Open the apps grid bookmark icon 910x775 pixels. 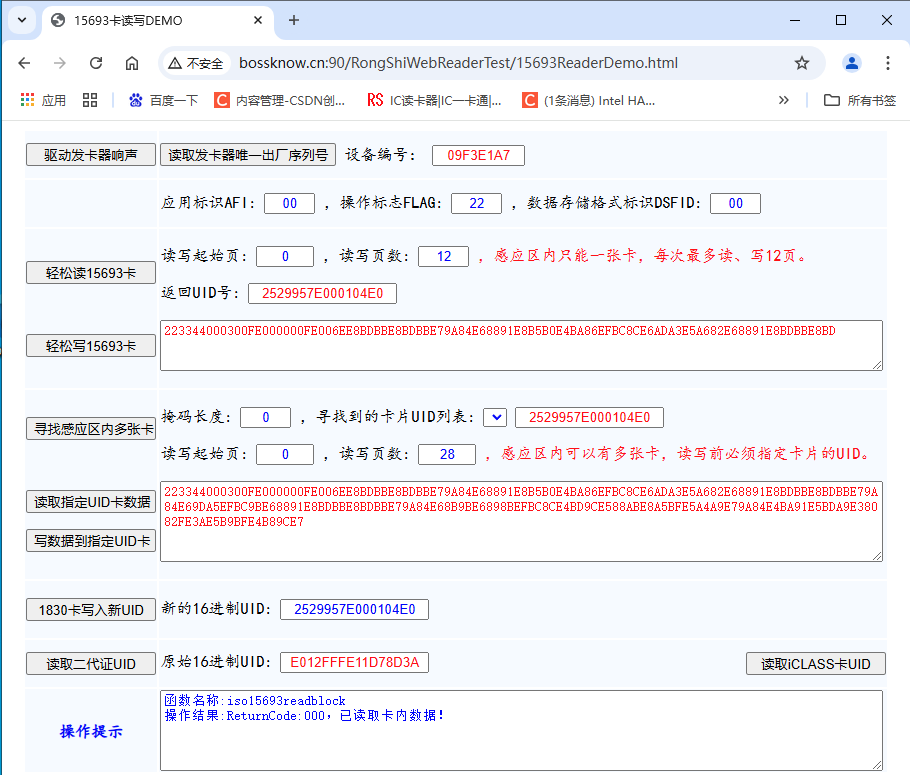pos(90,100)
